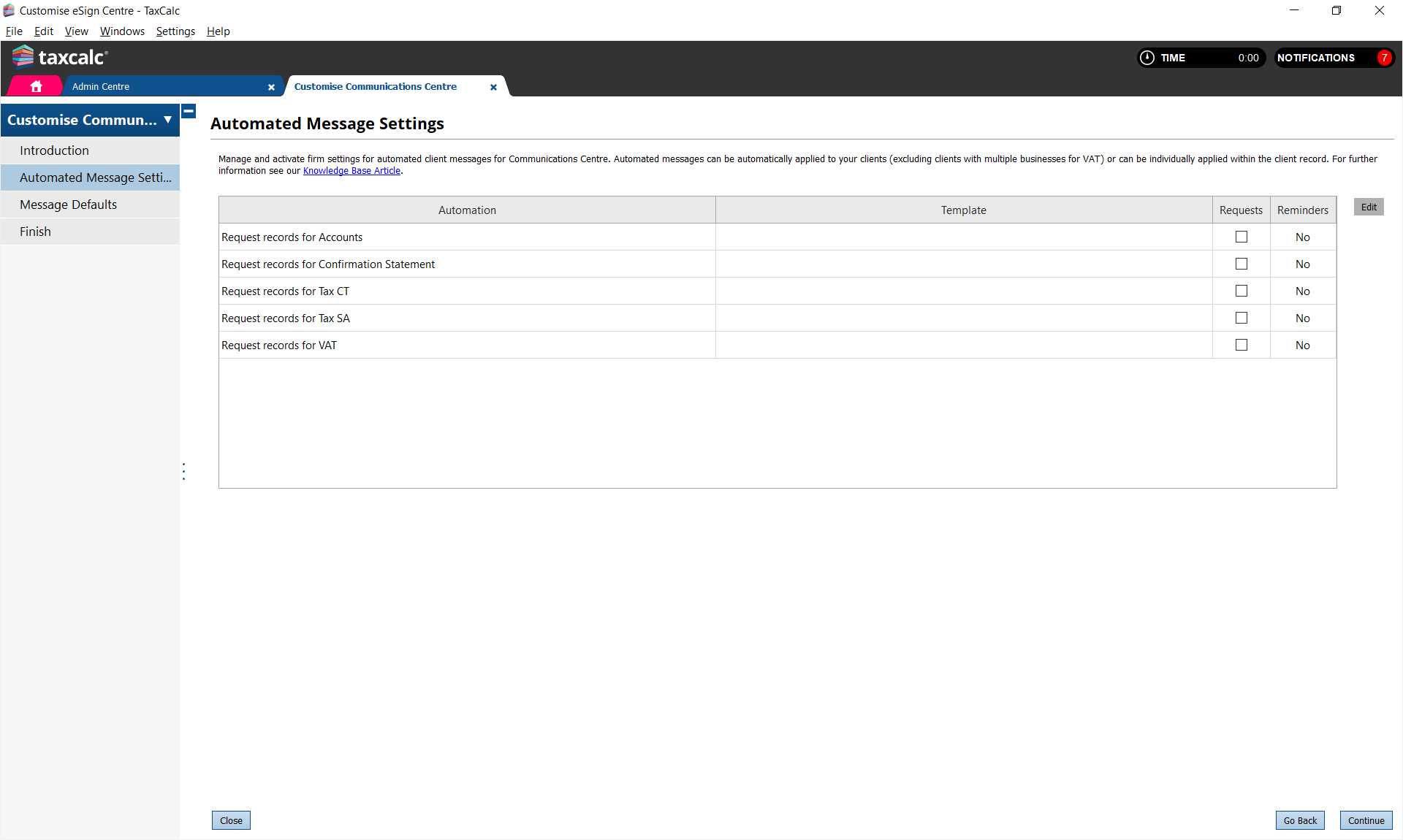Close the Customise Communications Centre tab
Image resolution: width=1403 pixels, height=840 pixels.
click(493, 87)
